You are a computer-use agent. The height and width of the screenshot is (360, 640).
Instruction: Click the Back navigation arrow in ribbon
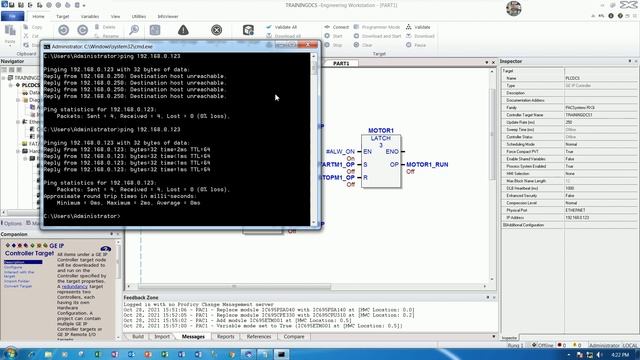point(63,30)
